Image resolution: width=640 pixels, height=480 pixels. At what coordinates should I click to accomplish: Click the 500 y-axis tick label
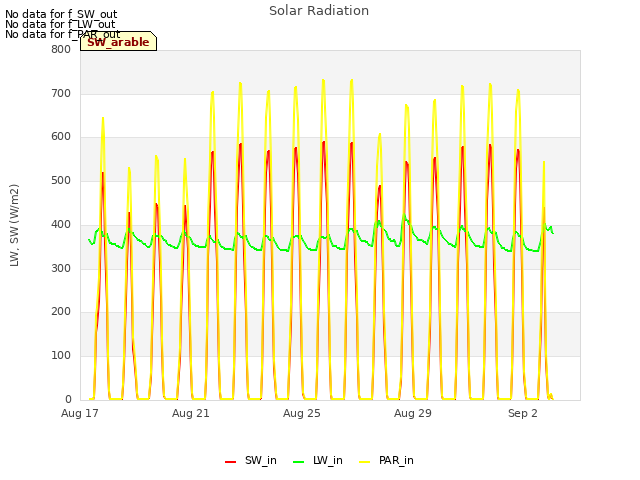pyautogui.click(x=61, y=180)
